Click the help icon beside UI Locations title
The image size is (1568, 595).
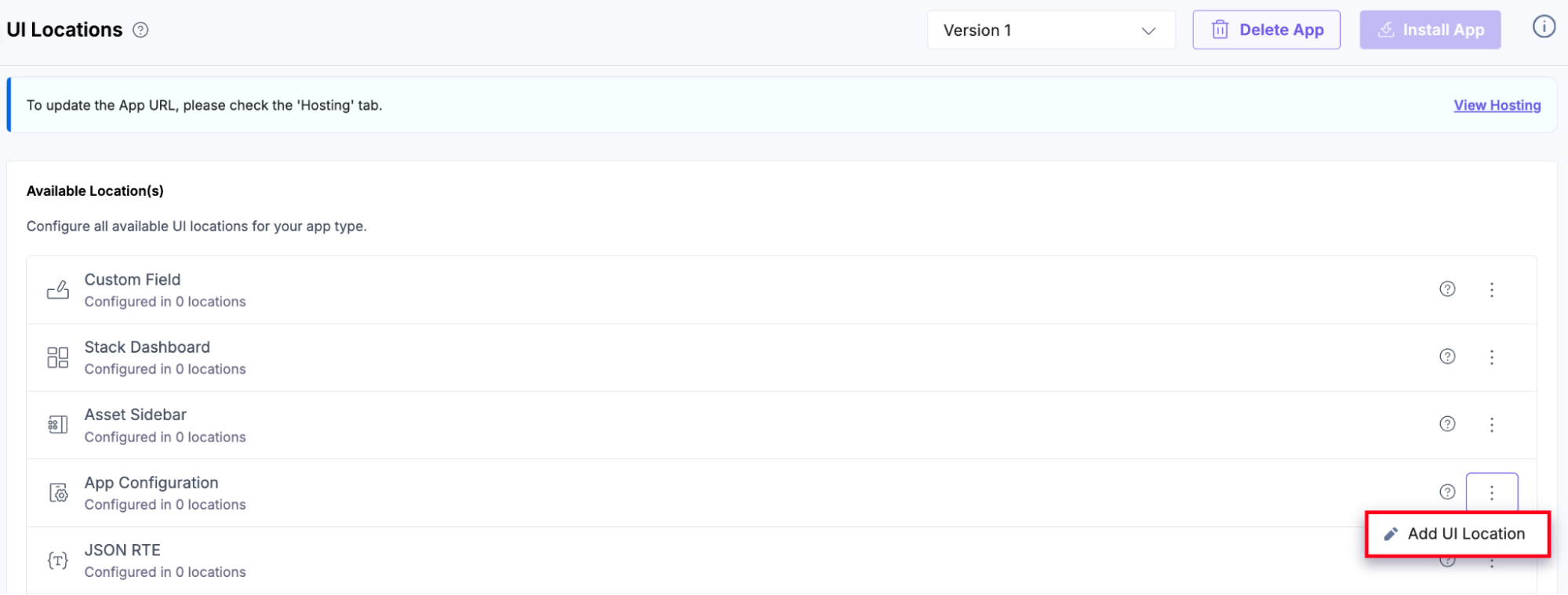140,30
